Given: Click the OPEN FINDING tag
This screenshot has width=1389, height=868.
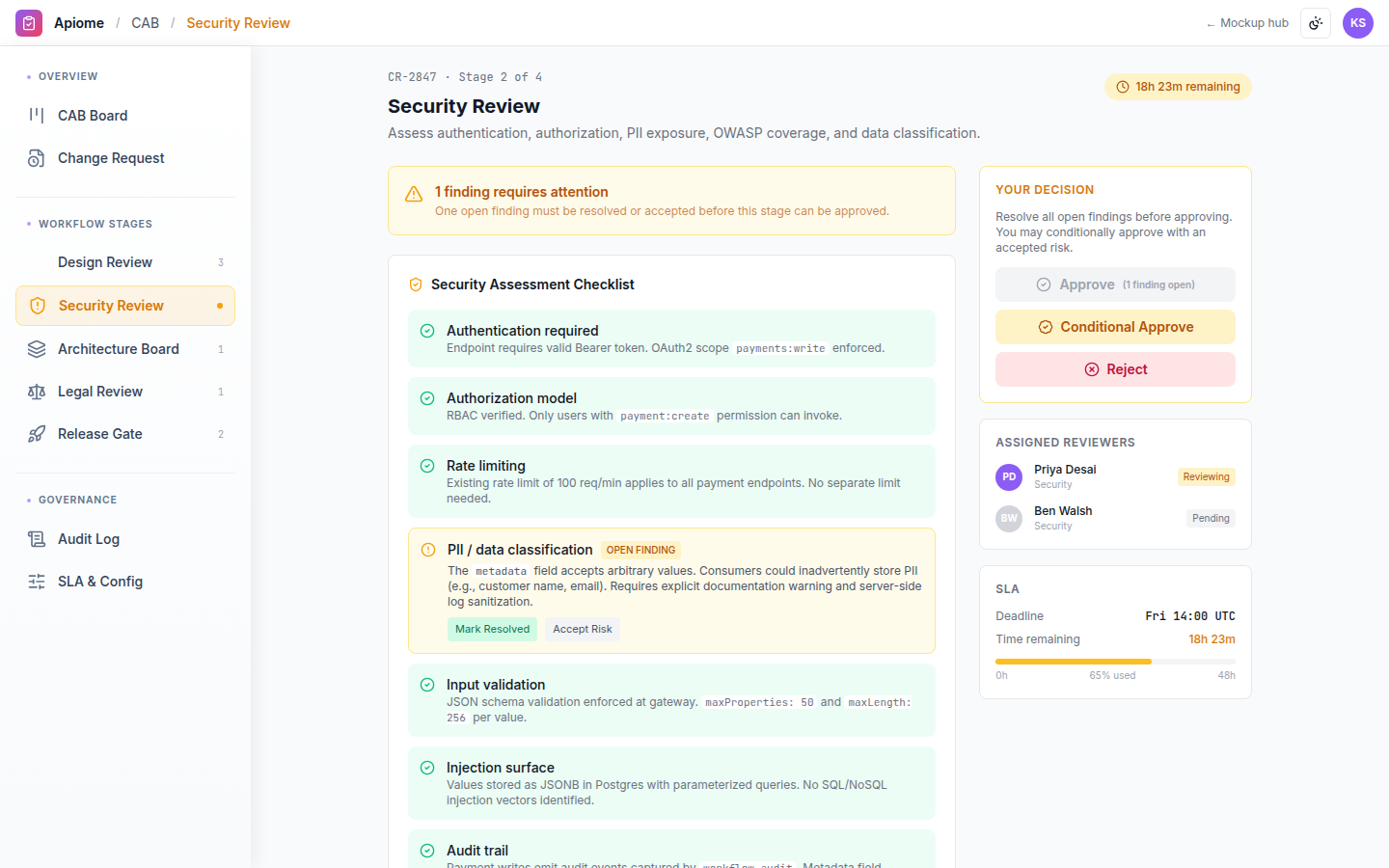Looking at the screenshot, I should (x=640, y=550).
